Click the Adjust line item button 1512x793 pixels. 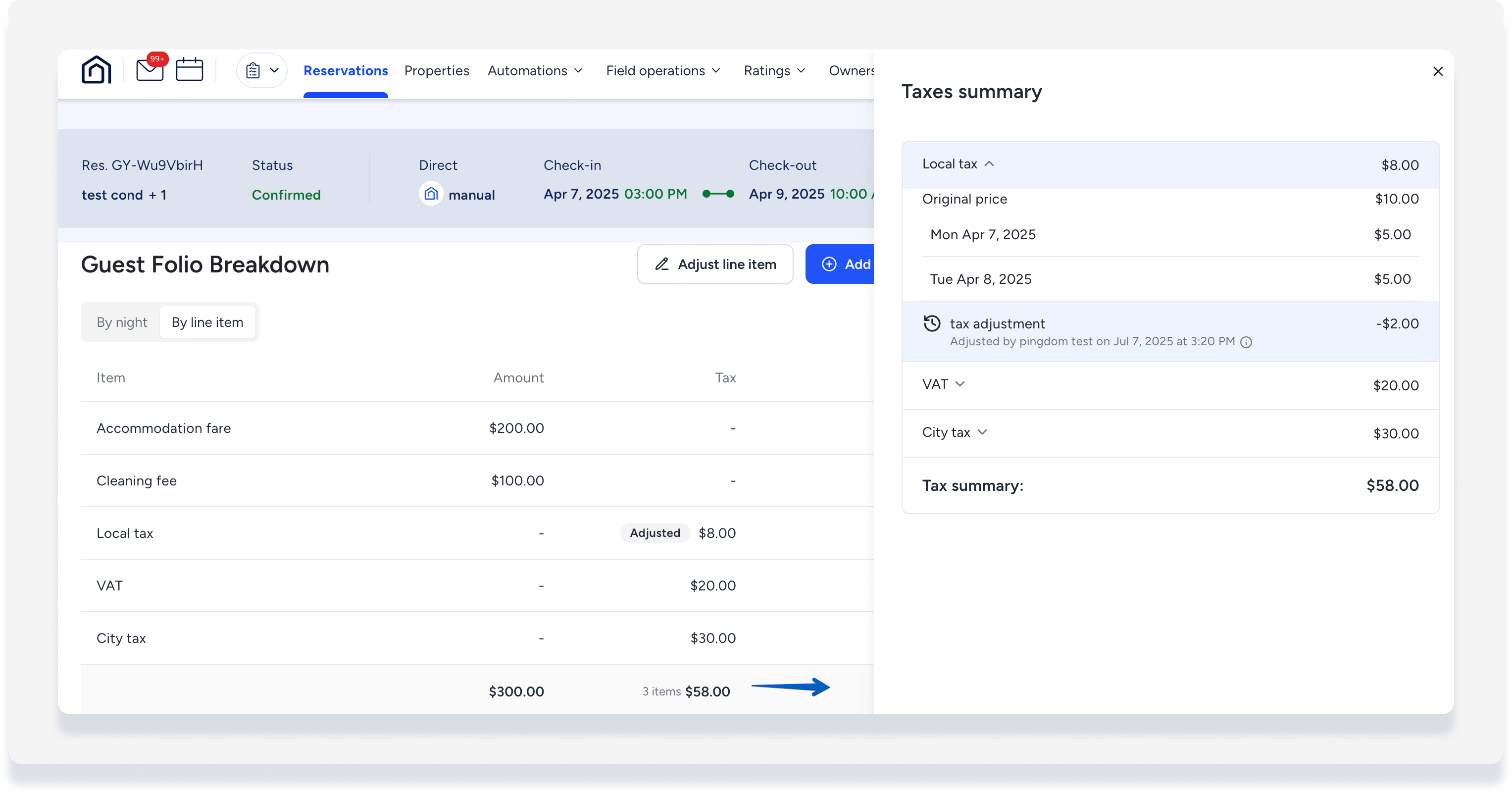click(715, 264)
